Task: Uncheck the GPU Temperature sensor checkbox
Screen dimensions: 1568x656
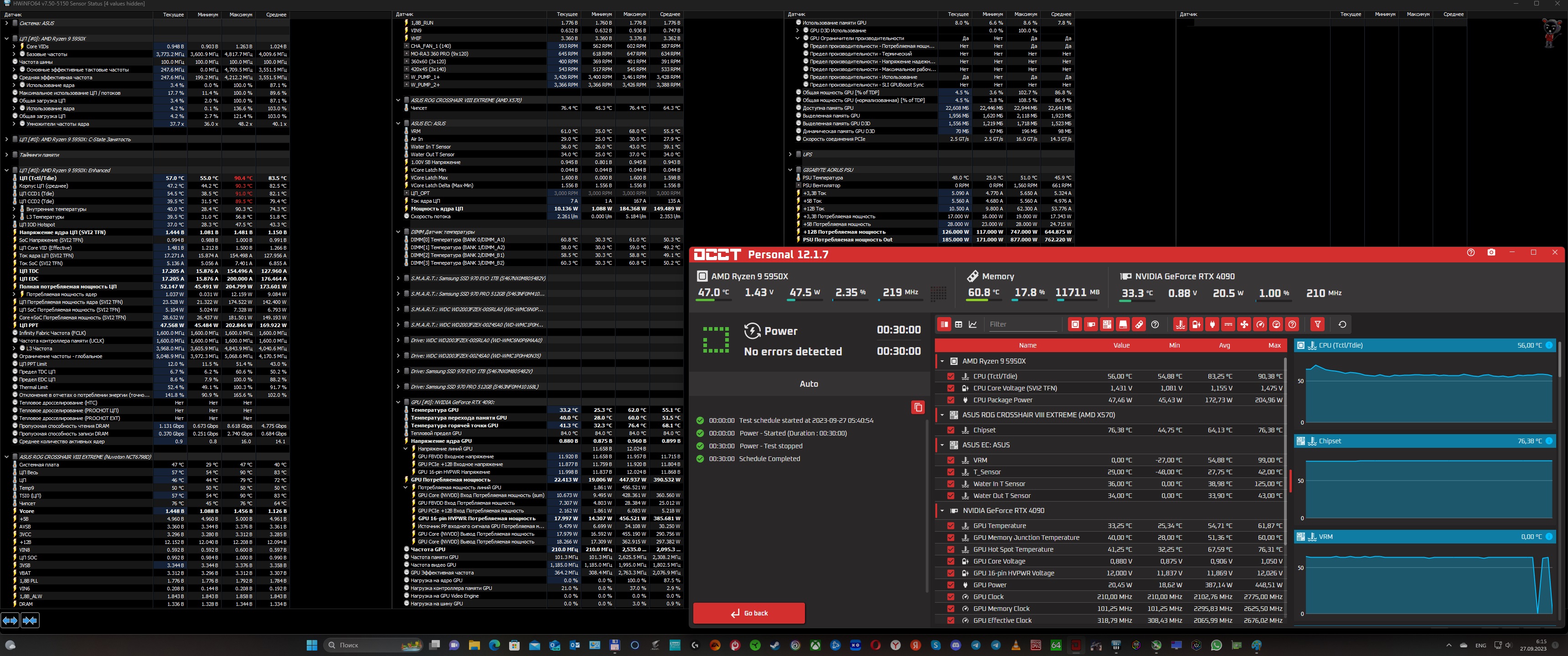Action: click(951, 526)
